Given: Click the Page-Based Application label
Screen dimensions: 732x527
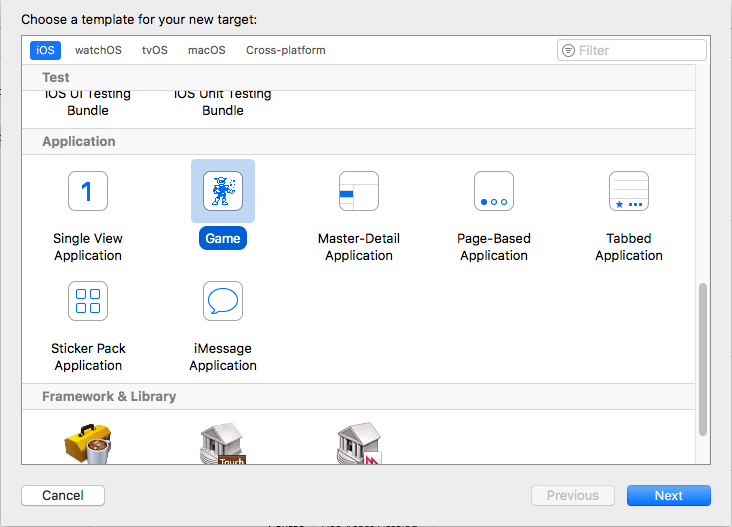Looking at the screenshot, I should click(493, 247).
